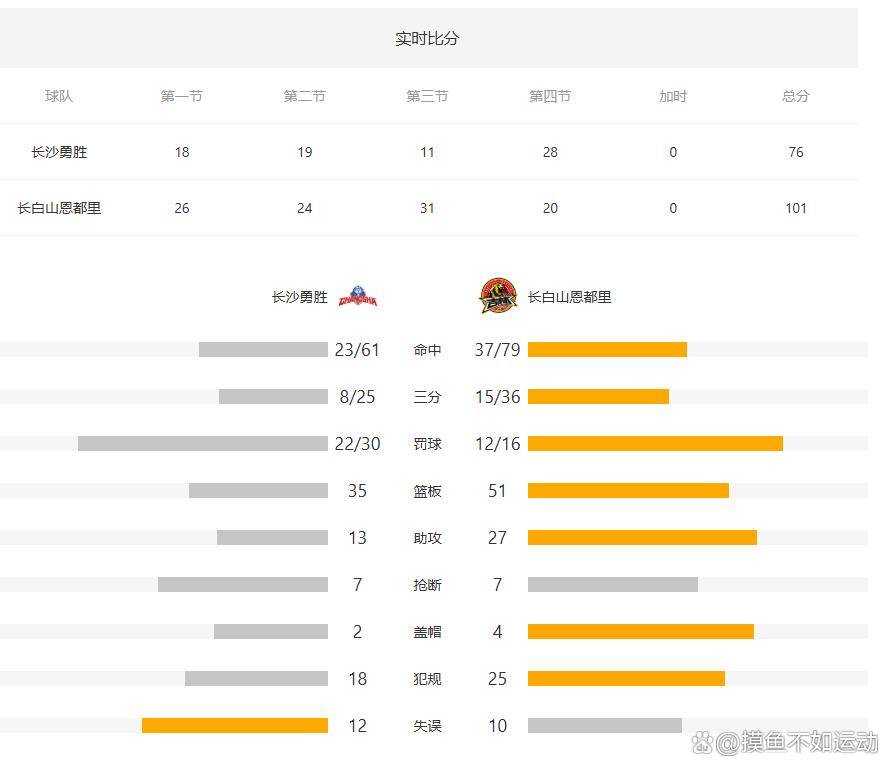Select the 第一节 column header
Screen dimensions: 896x774
[x=181, y=96]
